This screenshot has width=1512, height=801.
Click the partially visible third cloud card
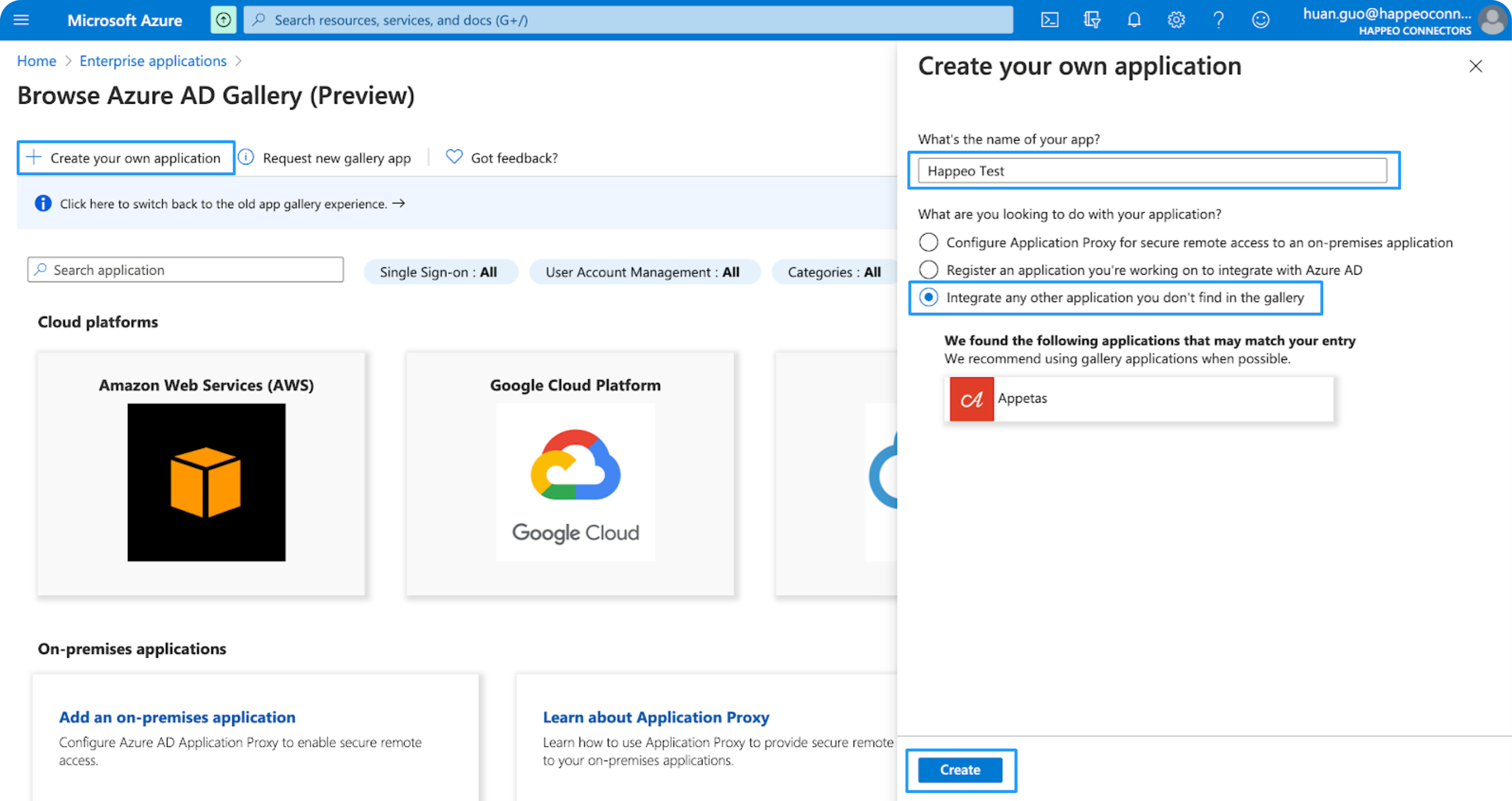click(836, 473)
